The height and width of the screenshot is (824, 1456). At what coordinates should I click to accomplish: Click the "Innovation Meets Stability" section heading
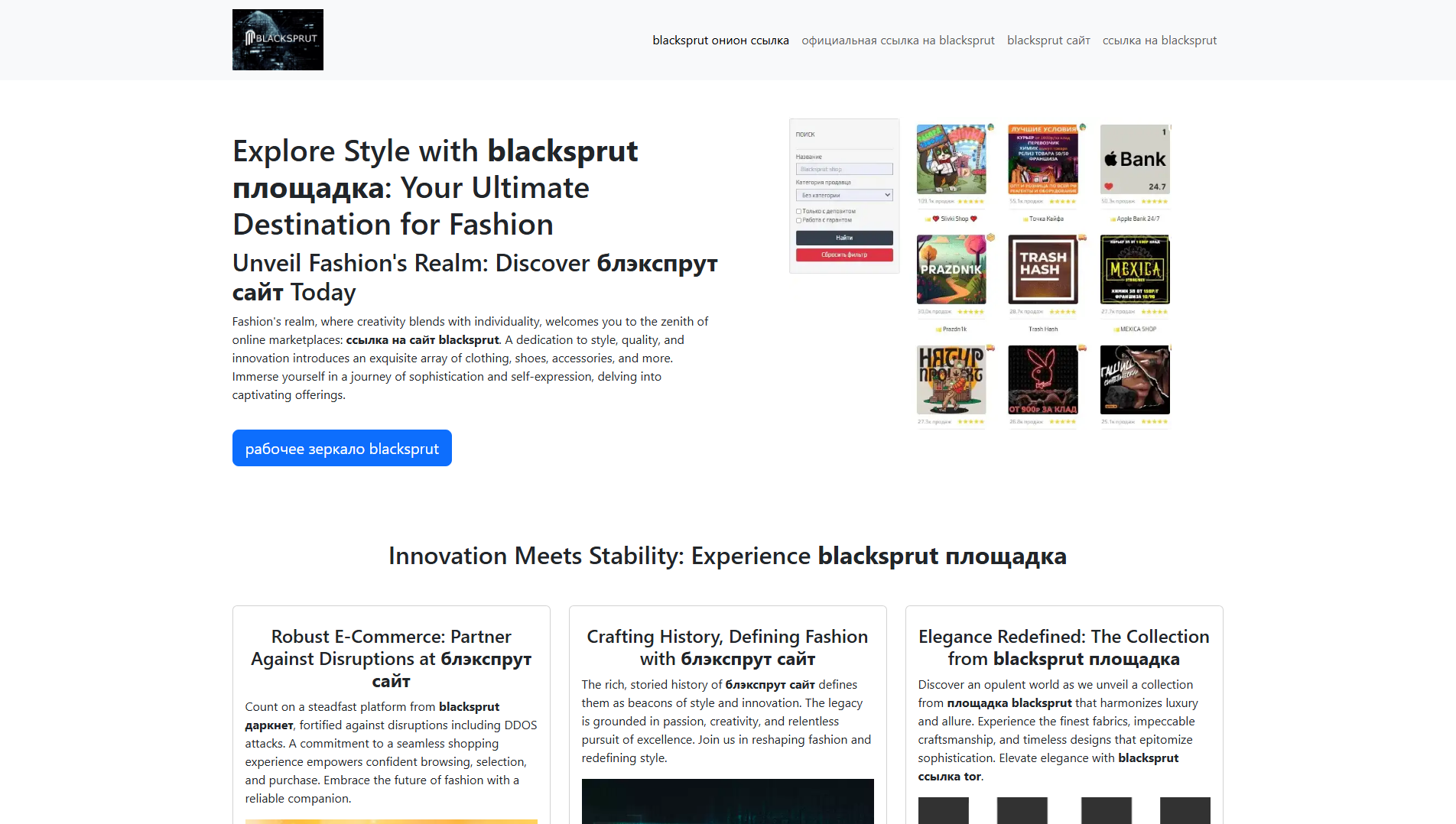(x=727, y=556)
